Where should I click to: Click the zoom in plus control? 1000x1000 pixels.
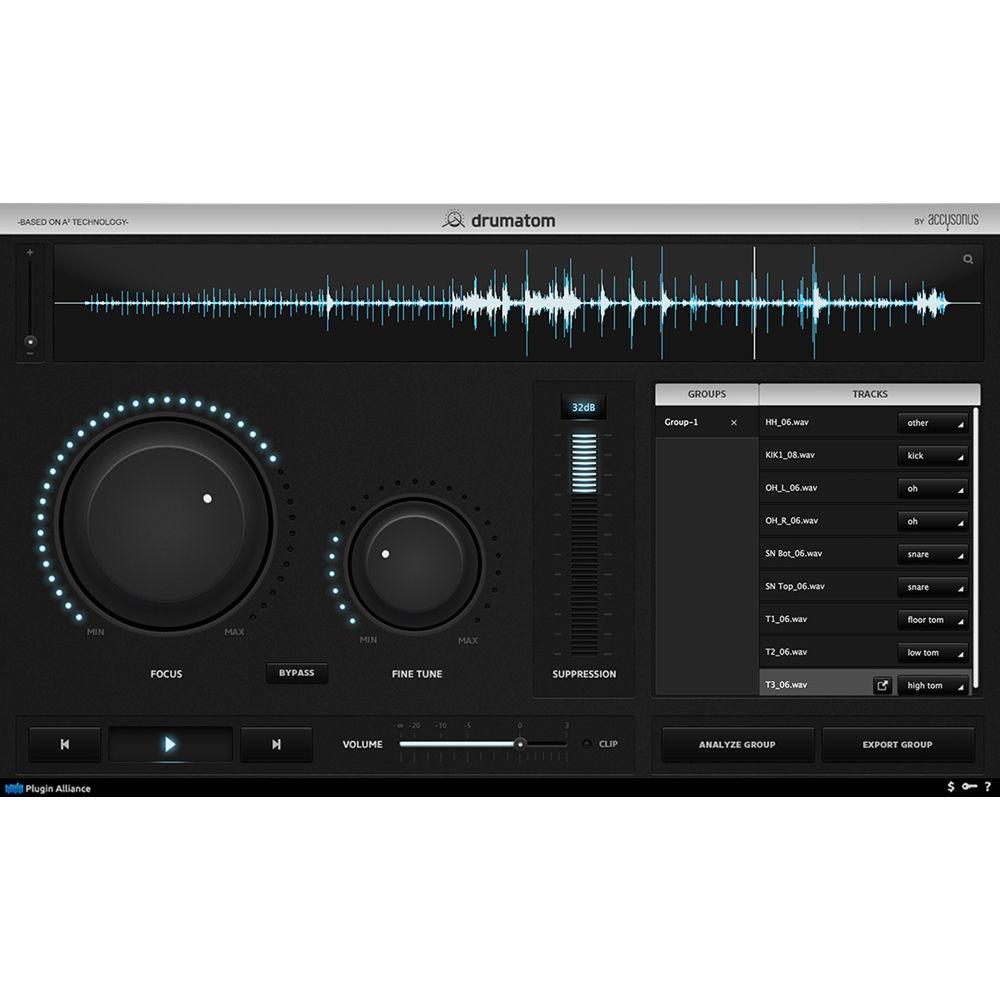[x=29, y=253]
